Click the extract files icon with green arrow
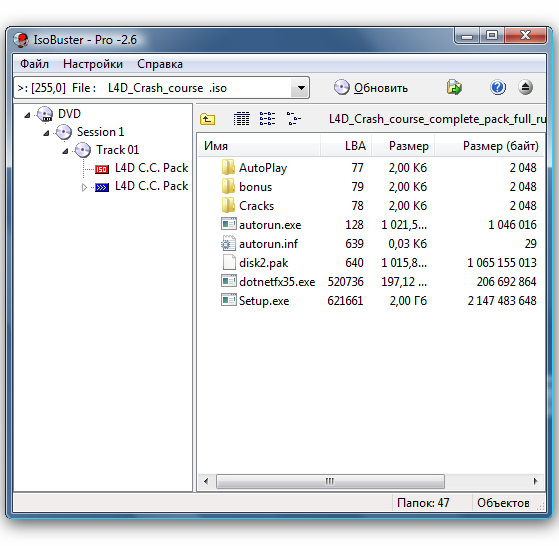 tap(454, 87)
